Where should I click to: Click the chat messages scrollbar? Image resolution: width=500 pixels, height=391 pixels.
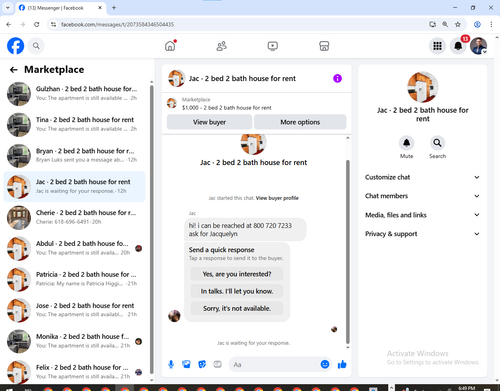348,252
